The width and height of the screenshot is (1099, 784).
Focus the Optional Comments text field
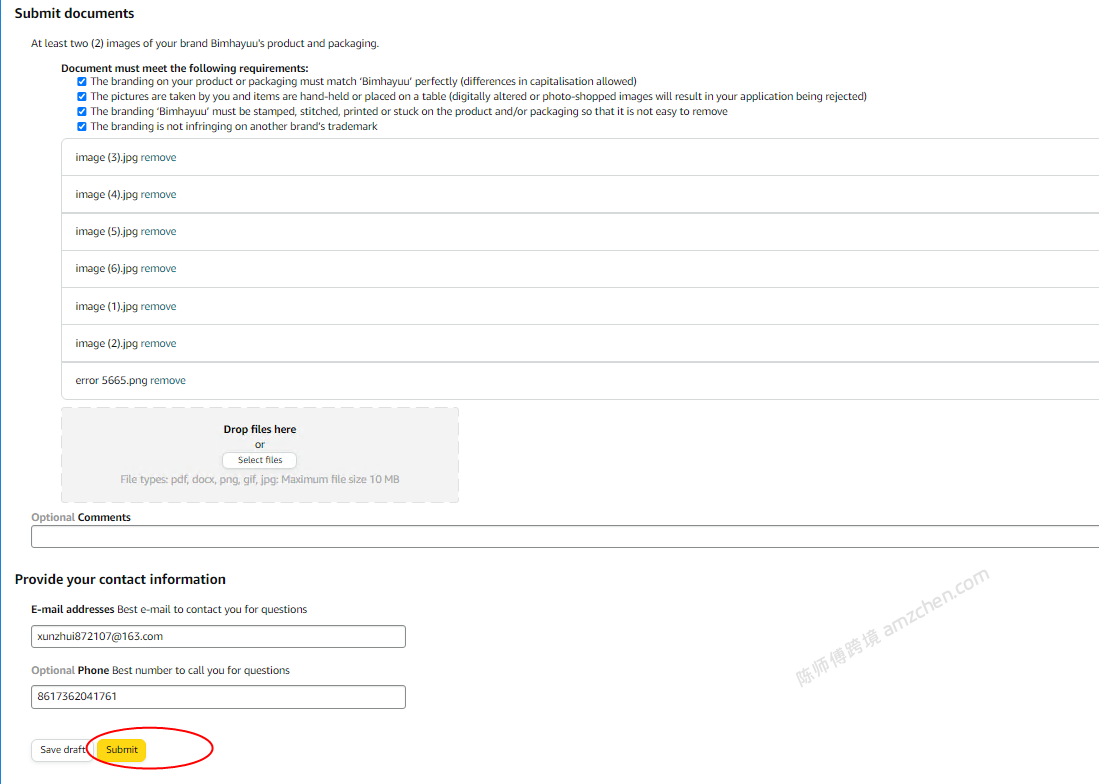565,537
